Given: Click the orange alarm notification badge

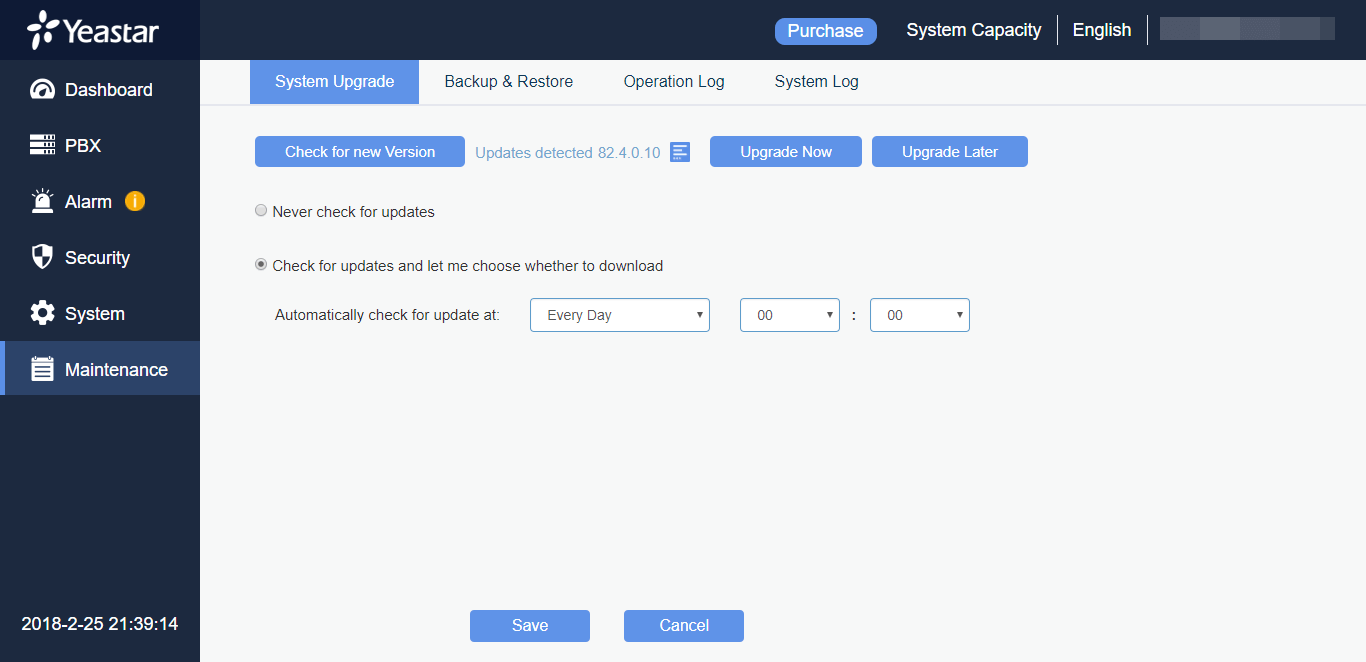Looking at the screenshot, I should pyautogui.click(x=135, y=201).
